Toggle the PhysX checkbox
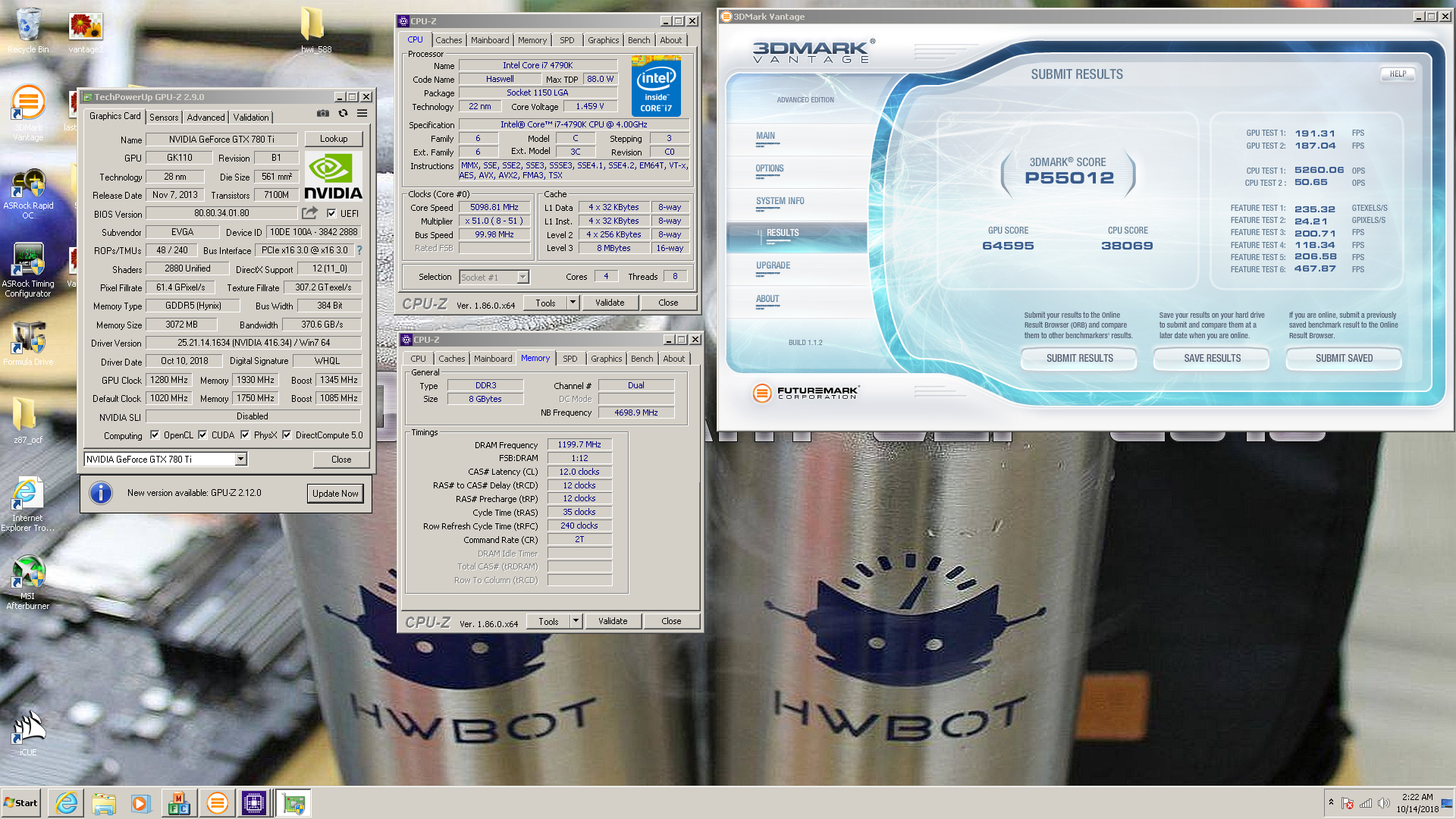This screenshot has width=1456, height=819. pyautogui.click(x=245, y=435)
